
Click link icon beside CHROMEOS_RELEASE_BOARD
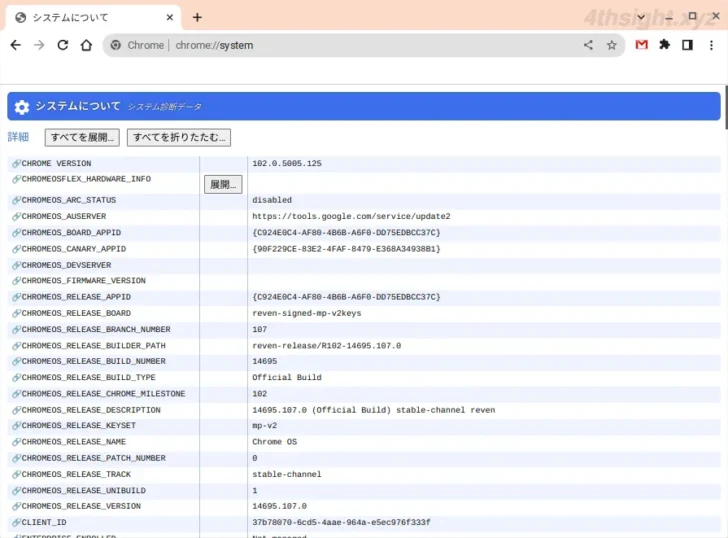click(17, 313)
